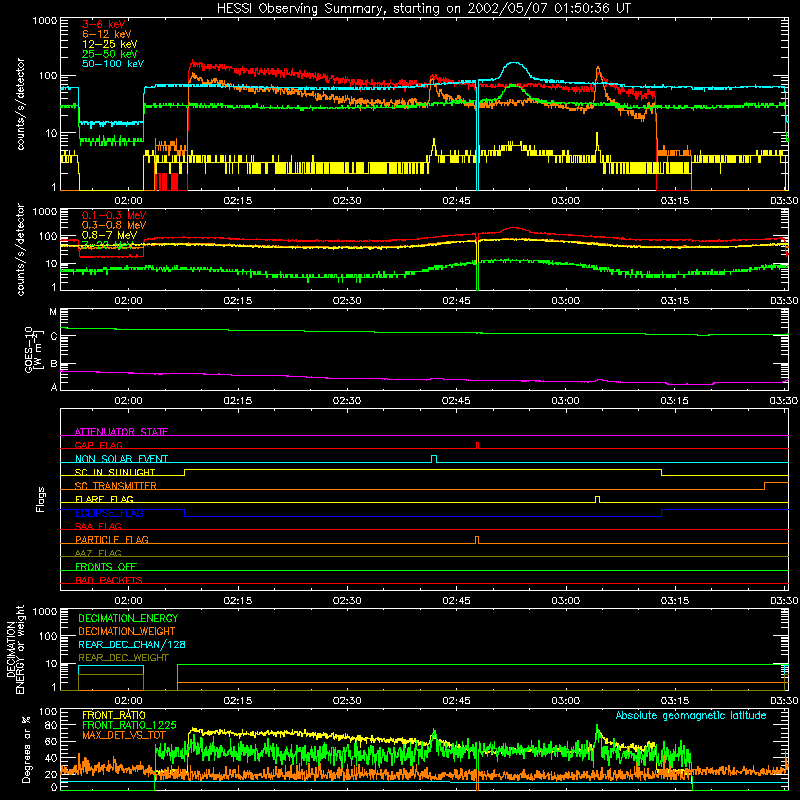Select the red 3-6 keV legend label
The image size is (800, 800).
click(104, 24)
